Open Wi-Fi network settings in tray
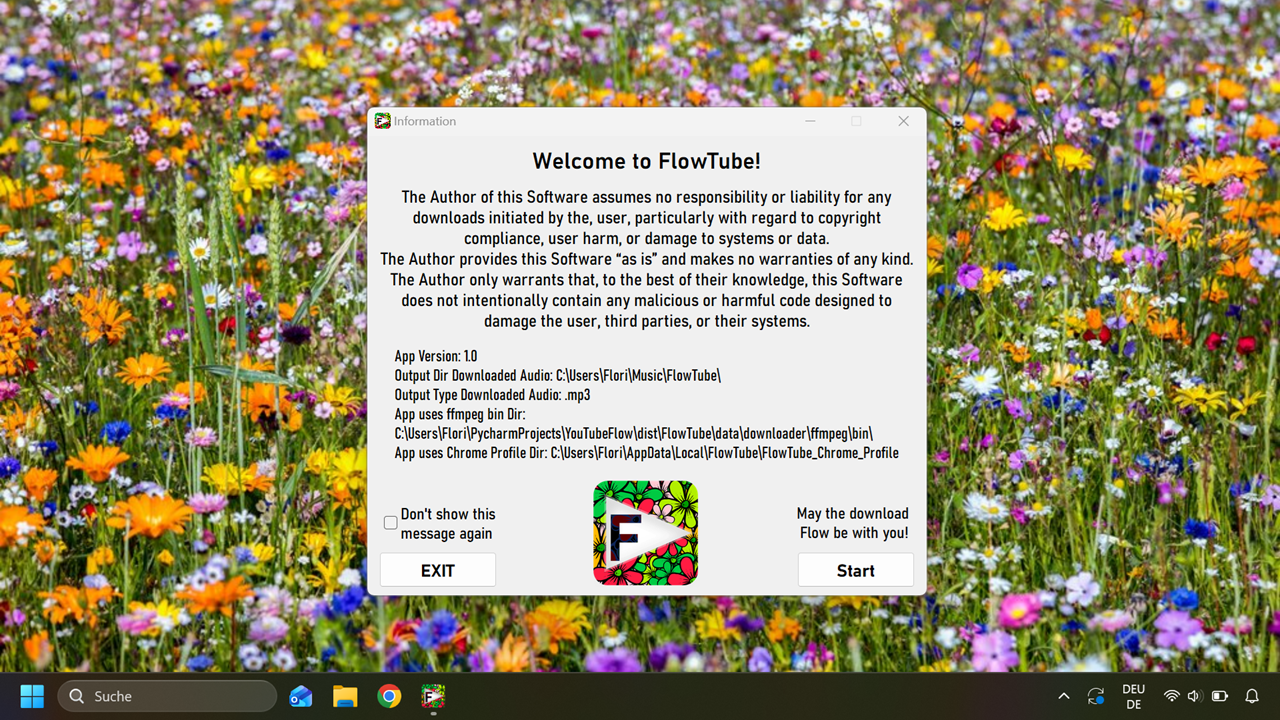This screenshot has height=720, width=1280. click(x=1171, y=696)
